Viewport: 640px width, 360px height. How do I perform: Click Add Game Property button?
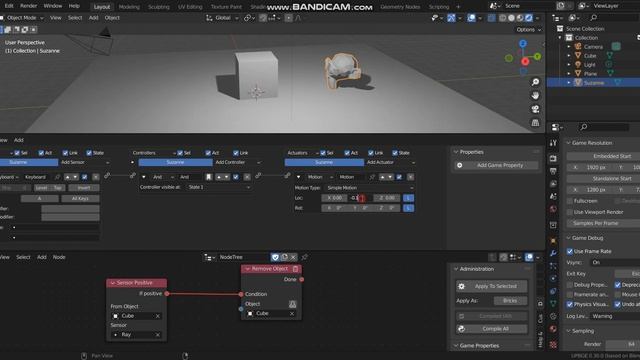click(496, 165)
